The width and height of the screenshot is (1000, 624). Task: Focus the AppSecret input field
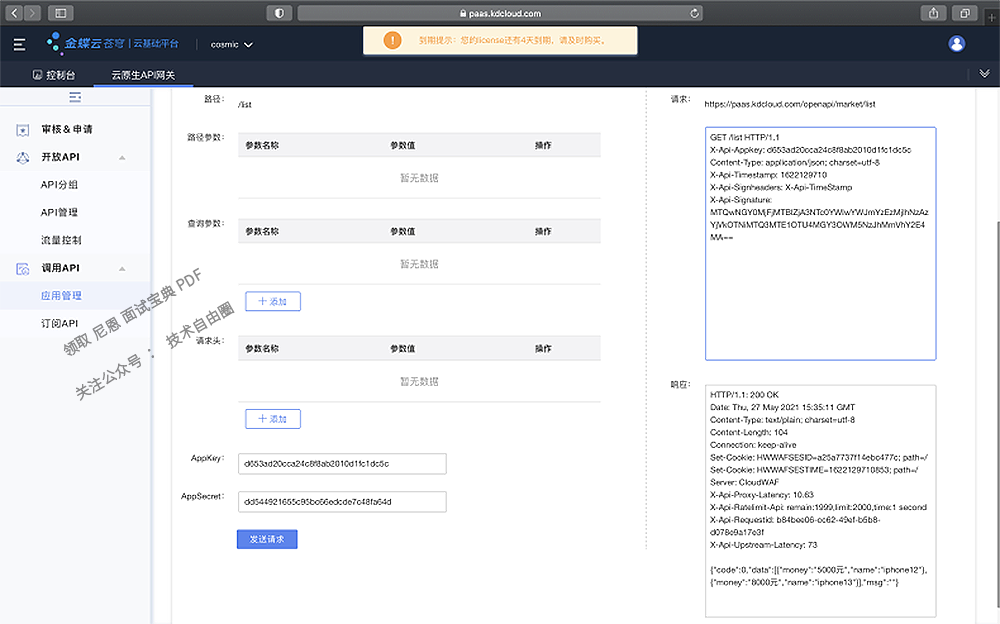[342, 501]
